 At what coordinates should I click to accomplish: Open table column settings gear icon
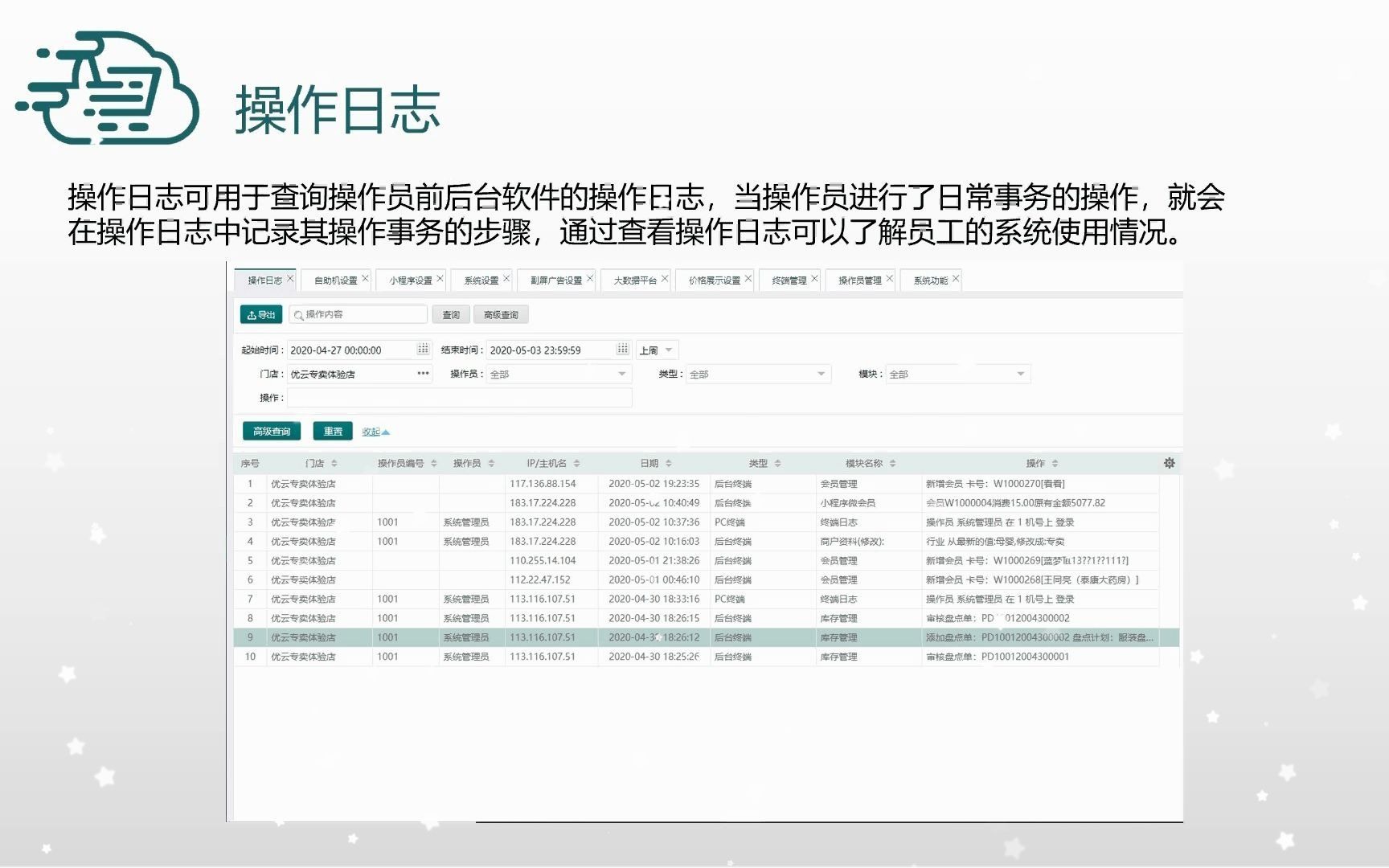coord(1170,463)
